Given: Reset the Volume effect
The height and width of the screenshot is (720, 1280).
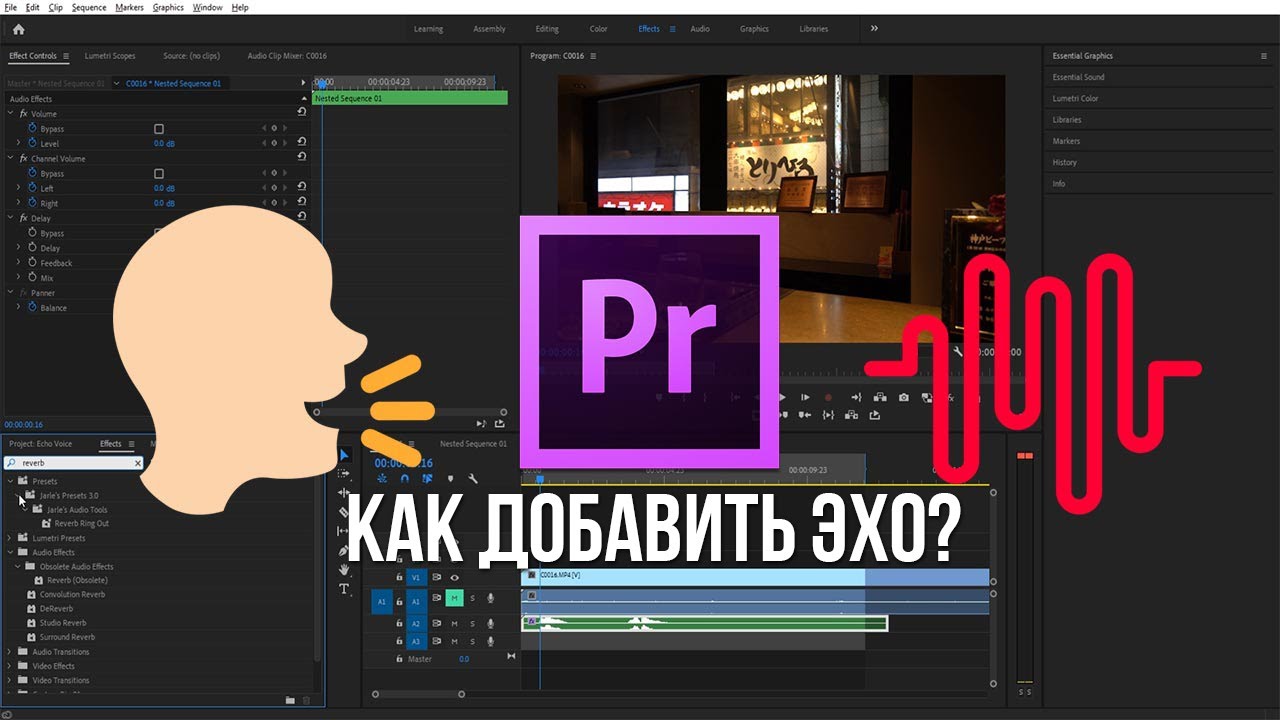Looking at the screenshot, I should pyautogui.click(x=302, y=112).
